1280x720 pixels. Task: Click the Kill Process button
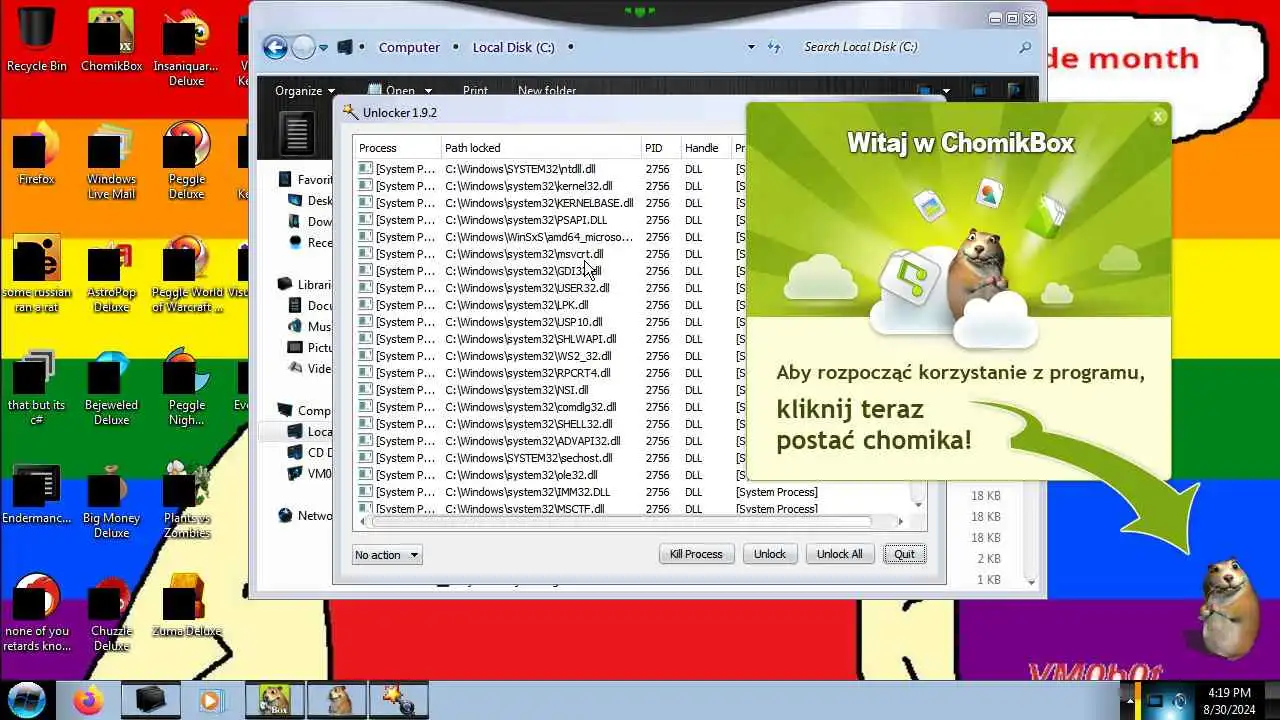pos(697,554)
